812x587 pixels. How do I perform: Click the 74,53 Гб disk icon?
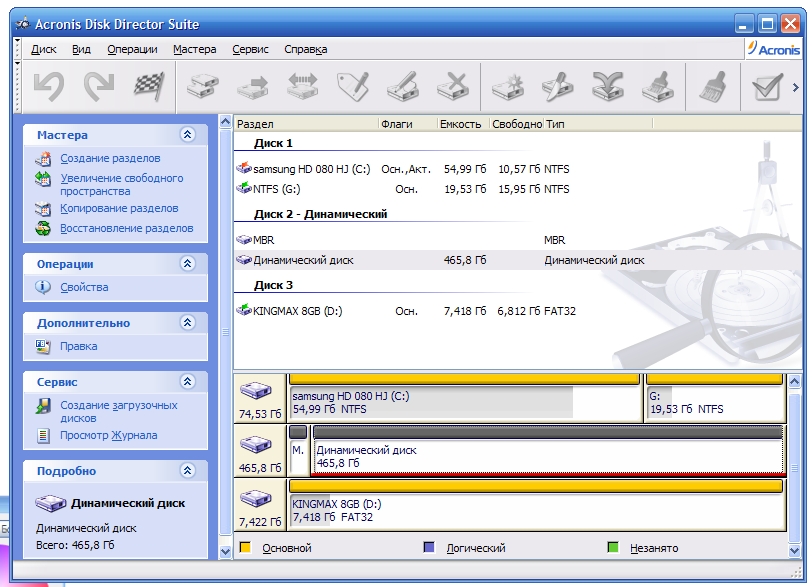pyautogui.click(x=255, y=391)
